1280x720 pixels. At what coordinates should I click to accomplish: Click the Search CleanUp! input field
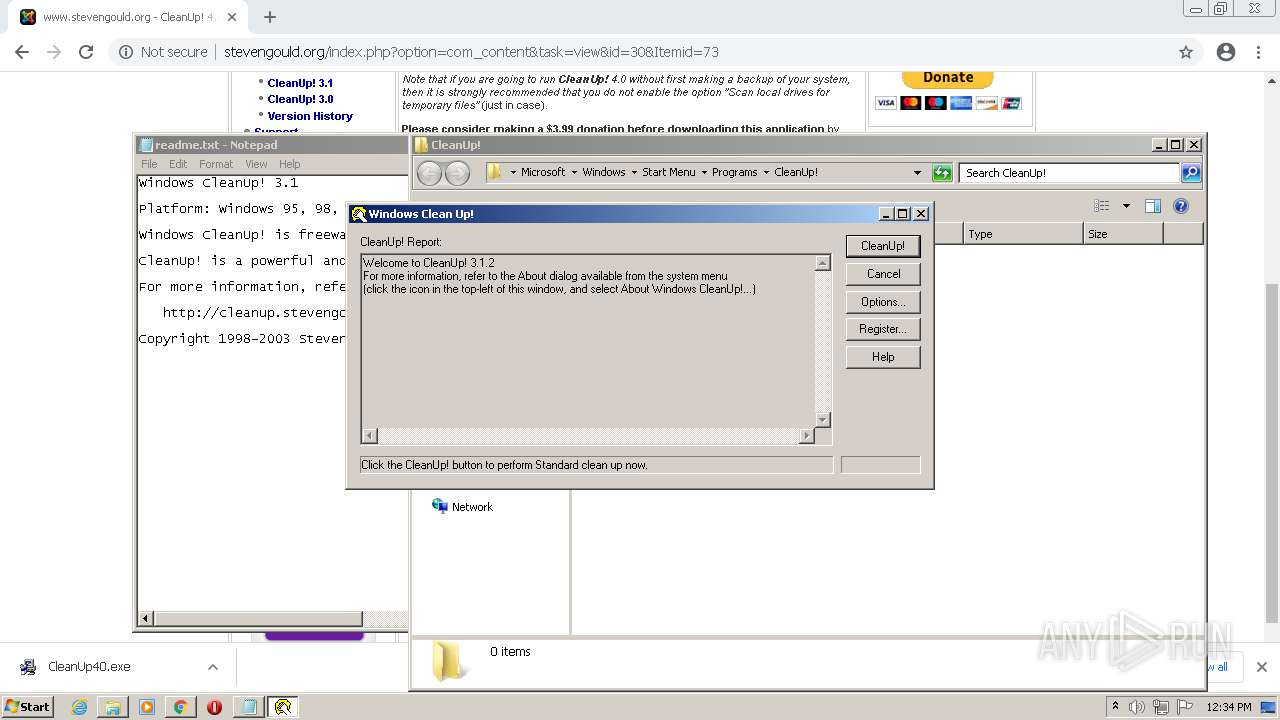point(1069,173)
